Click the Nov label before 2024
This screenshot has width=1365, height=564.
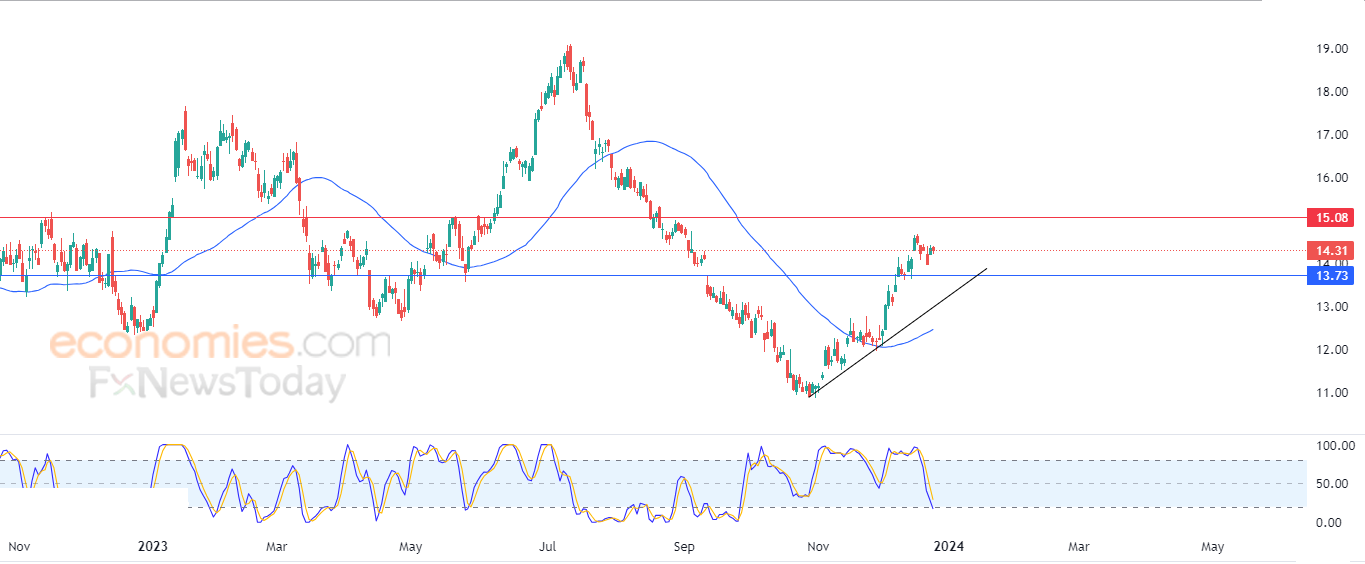(818, 547)
